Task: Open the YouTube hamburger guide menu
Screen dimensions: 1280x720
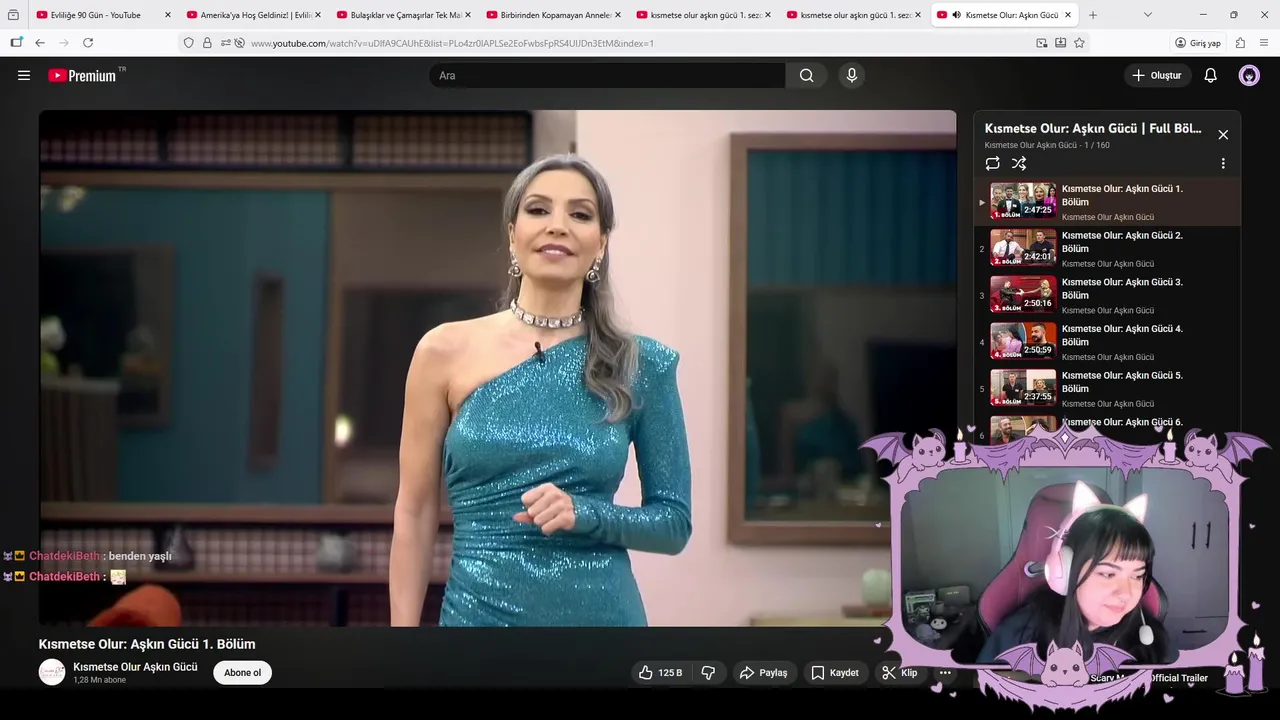Action: click(24, 75)
